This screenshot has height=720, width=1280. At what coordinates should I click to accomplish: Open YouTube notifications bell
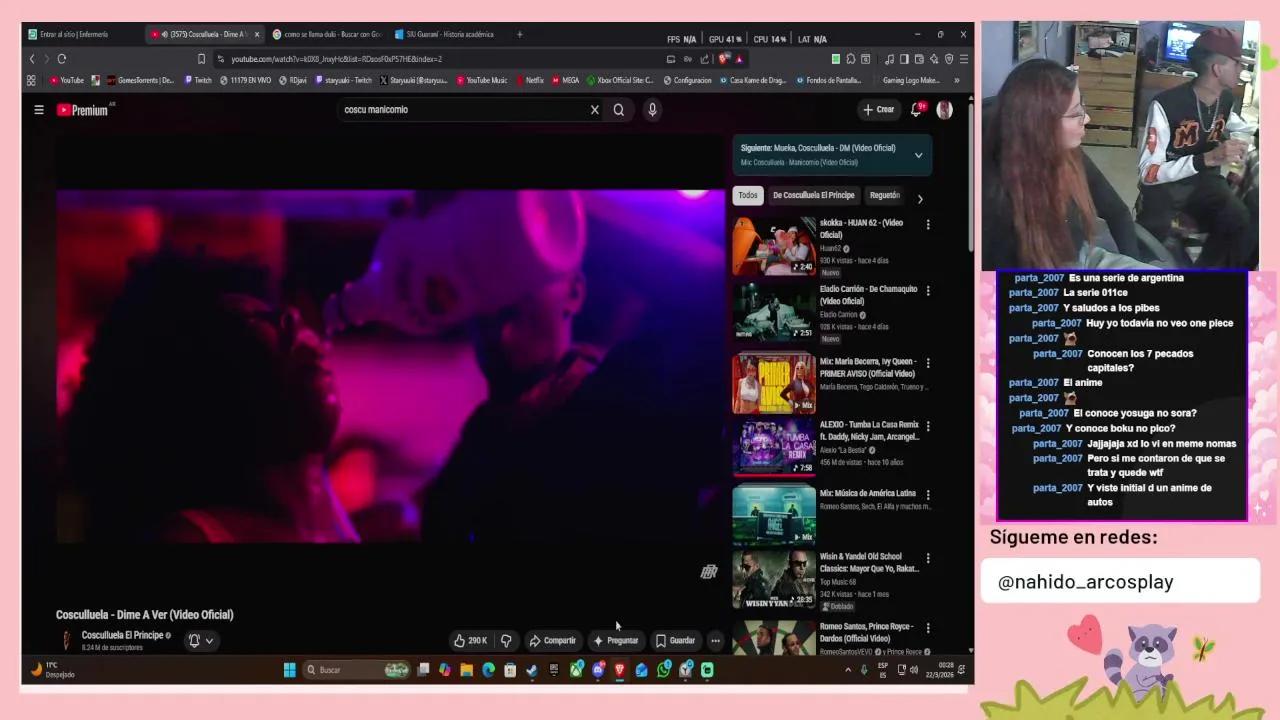point(916,110)
